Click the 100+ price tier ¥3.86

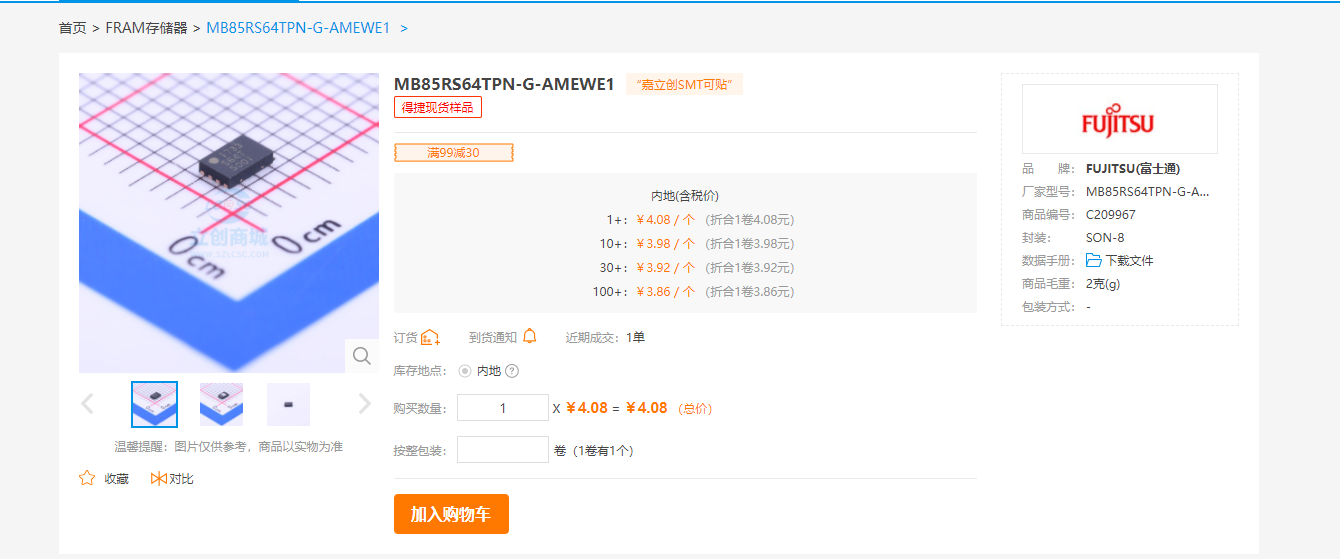click(666, 292)
